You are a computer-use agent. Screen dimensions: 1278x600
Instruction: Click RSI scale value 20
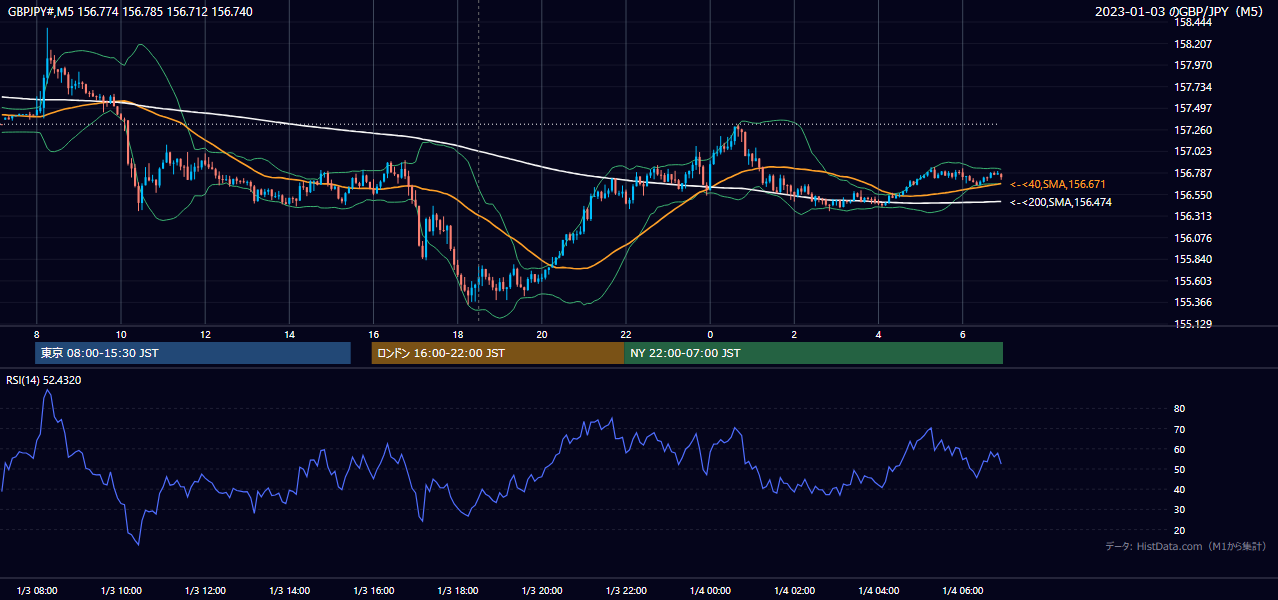tap(1180, 530)
